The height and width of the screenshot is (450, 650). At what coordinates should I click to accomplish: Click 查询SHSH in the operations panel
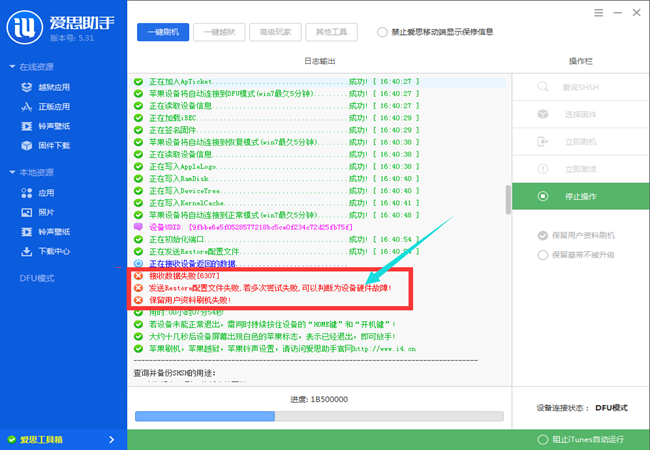click(580, 87)
